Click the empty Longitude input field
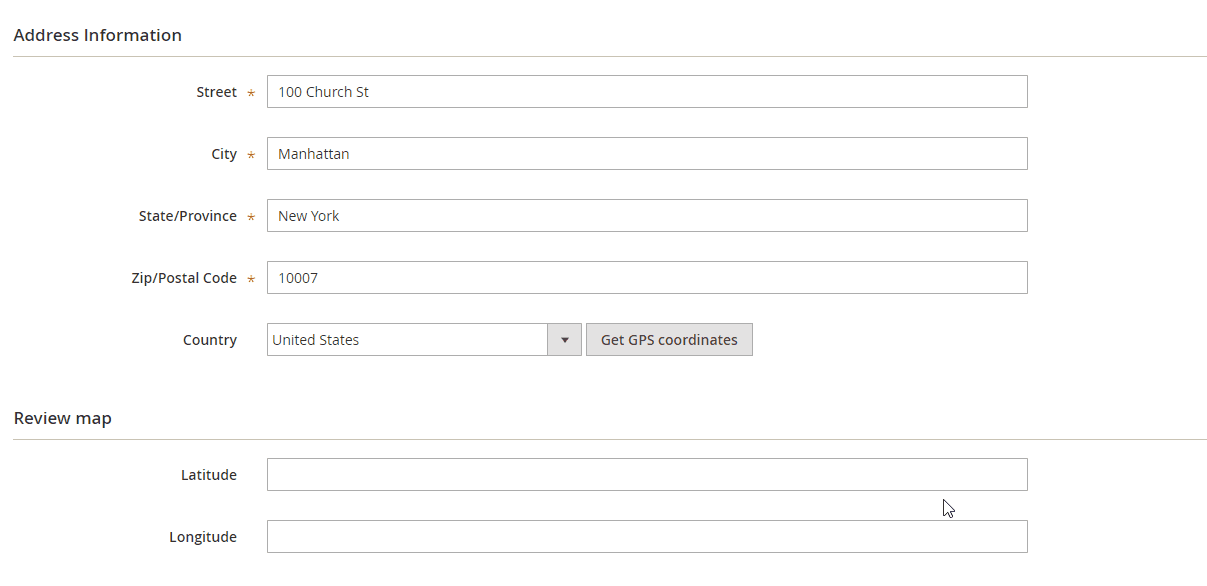Image resolution: width=1207 pixels, height=586 pixels. click(647, 536)
